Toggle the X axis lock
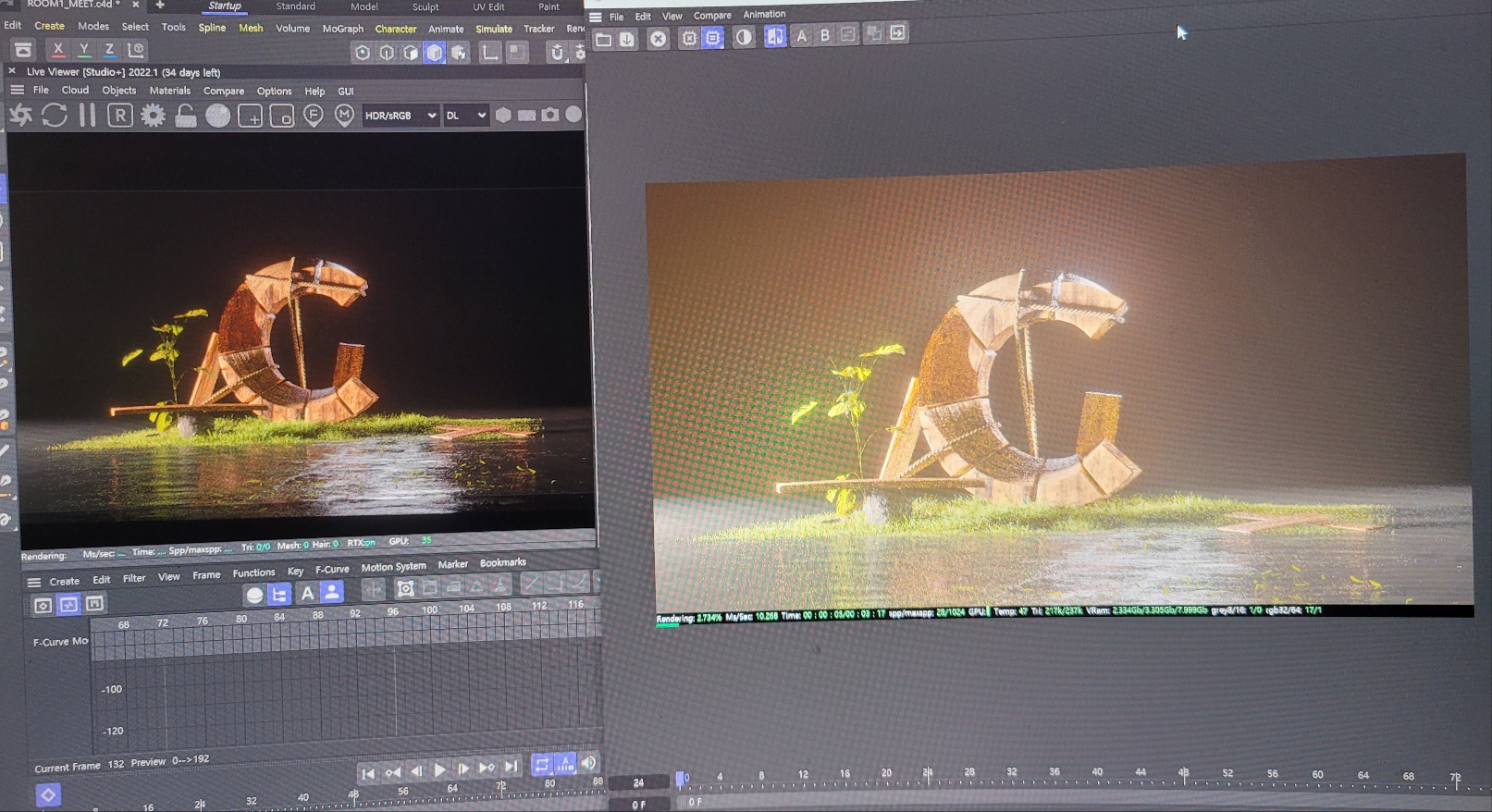Screen dimensions: 1492x812 pyautogui.click(x=58, y=49)
